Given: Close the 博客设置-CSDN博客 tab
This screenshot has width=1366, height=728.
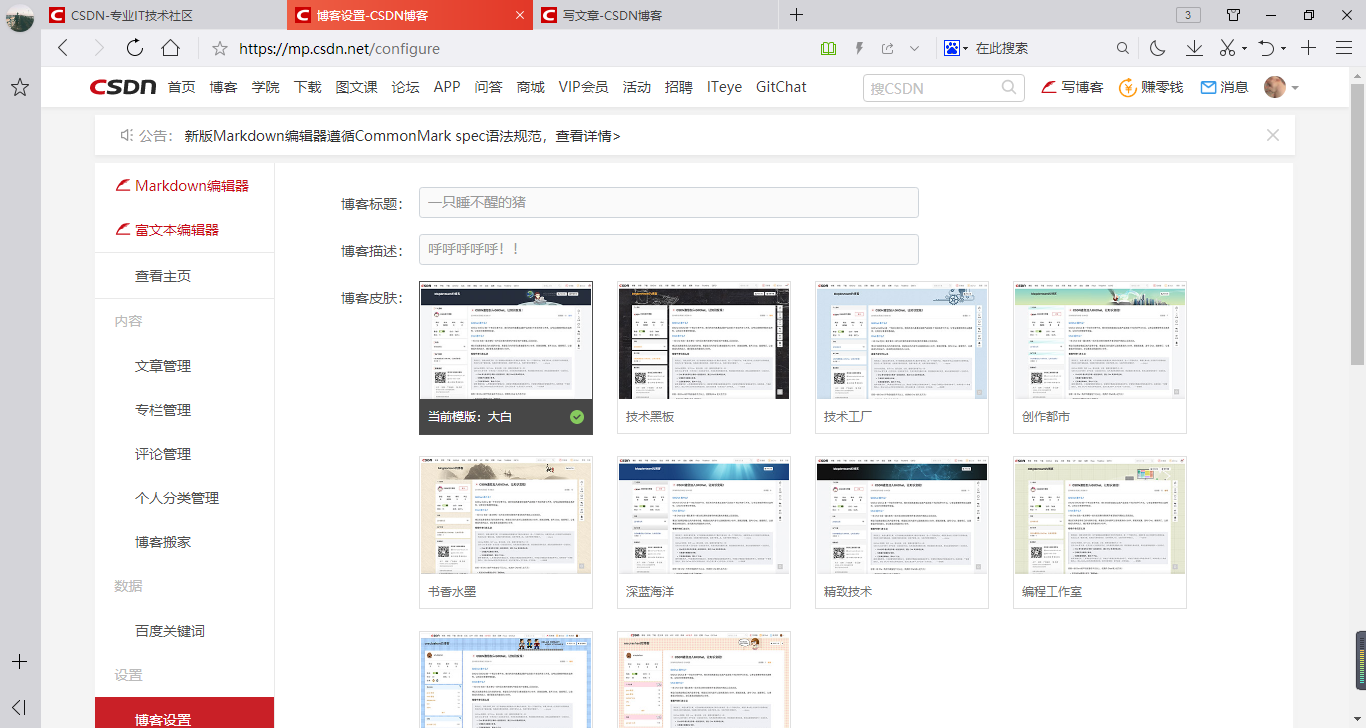Looking at the screenshot, I should [x=519, y=15].
